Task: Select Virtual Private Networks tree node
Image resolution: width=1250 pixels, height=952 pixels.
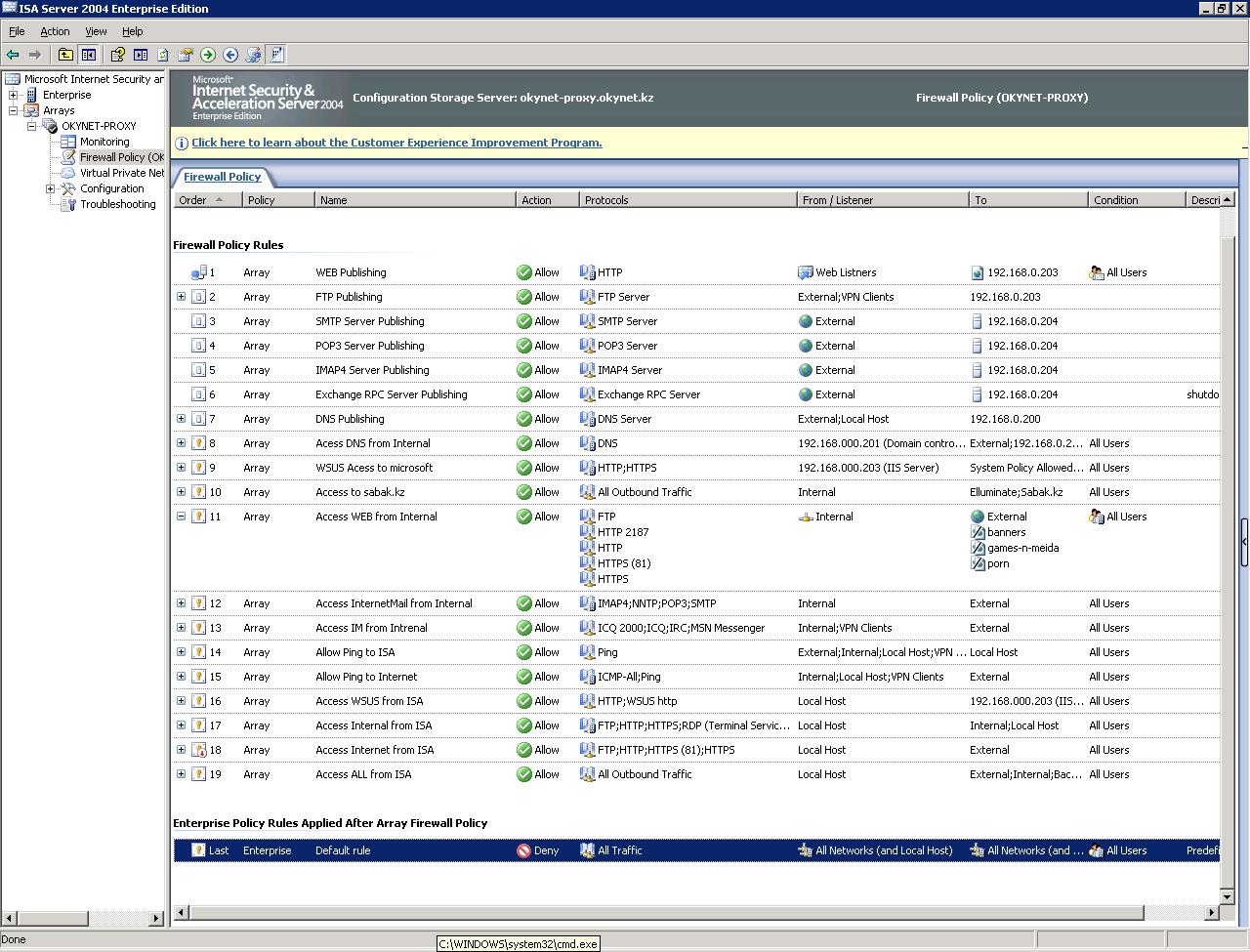Action: [x=121, y=173]
